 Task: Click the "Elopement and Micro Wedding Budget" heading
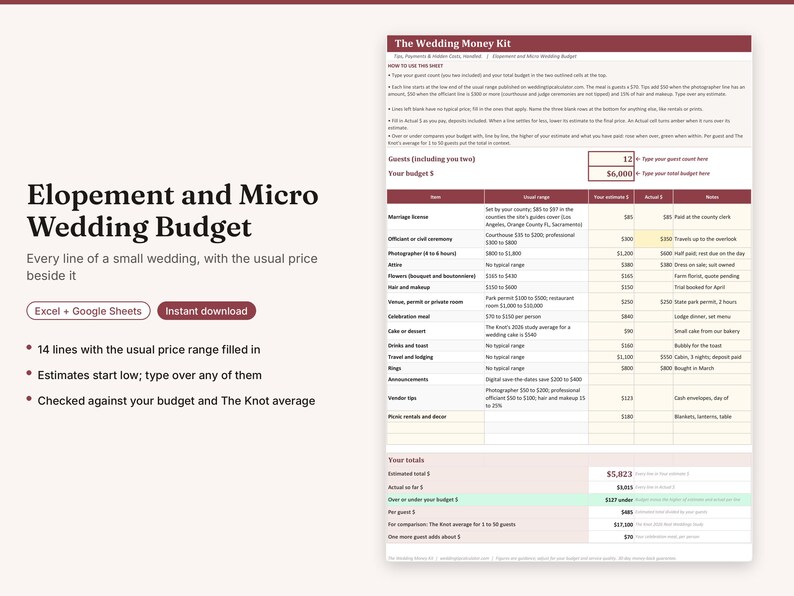tap(173, 211)
